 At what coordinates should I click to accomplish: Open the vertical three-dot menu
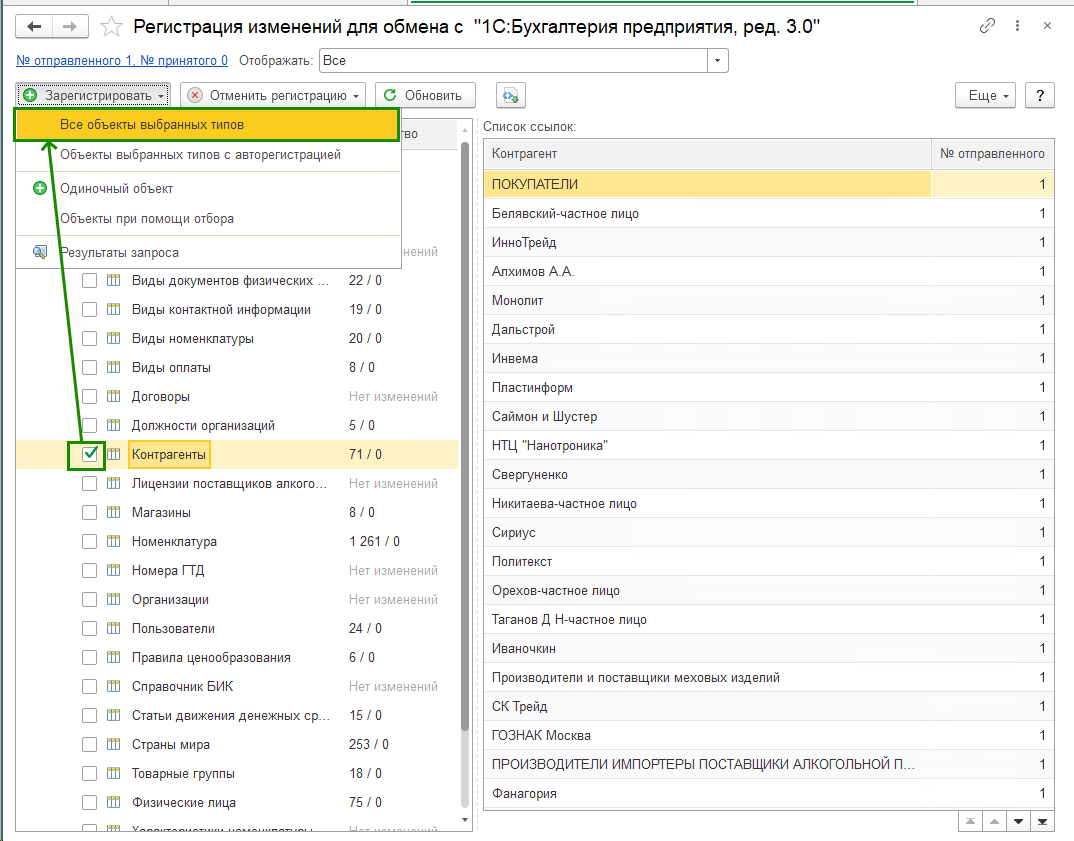click(x=1017, y=26)
